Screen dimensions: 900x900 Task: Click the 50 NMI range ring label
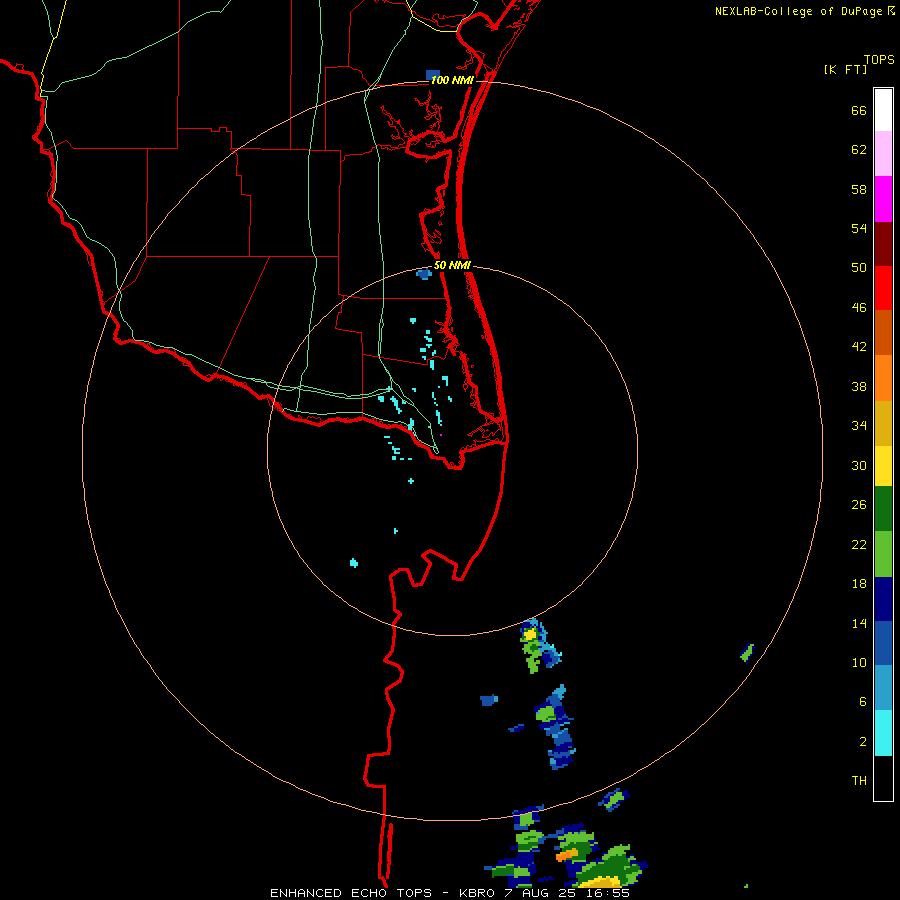coord(452,265)
